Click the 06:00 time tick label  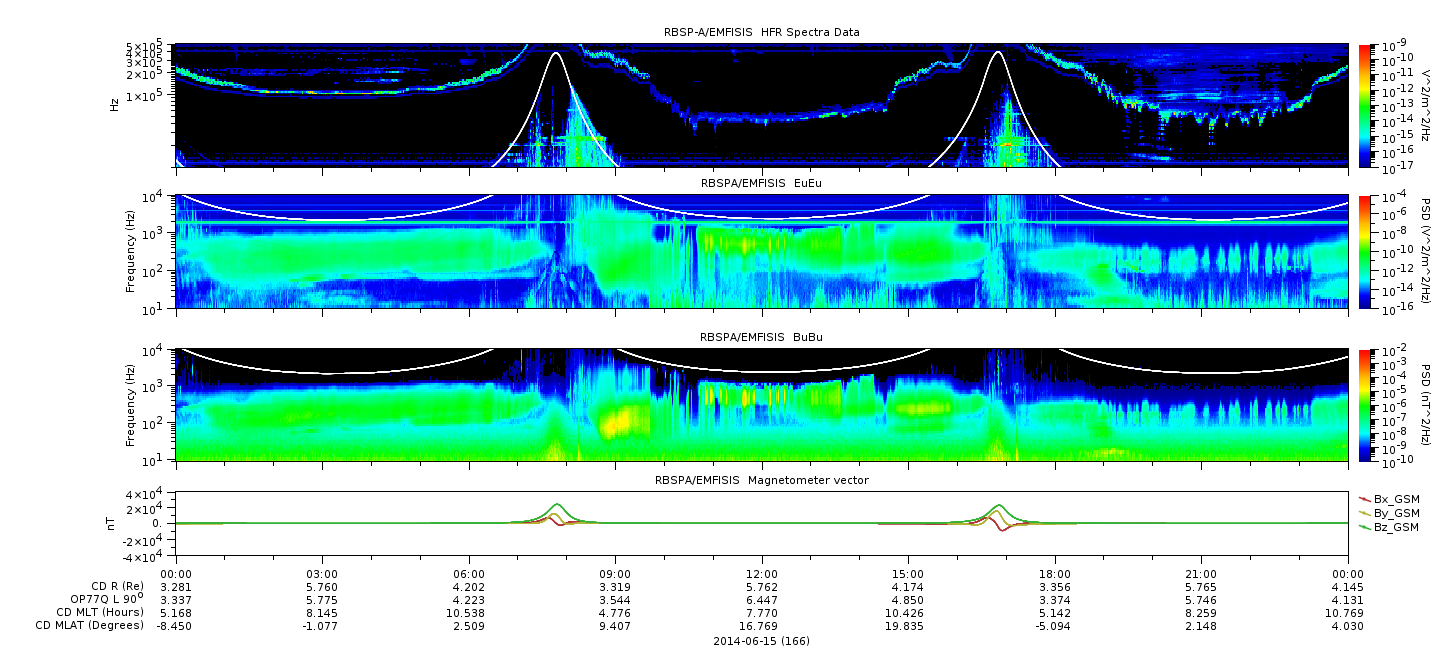(469, 573)
